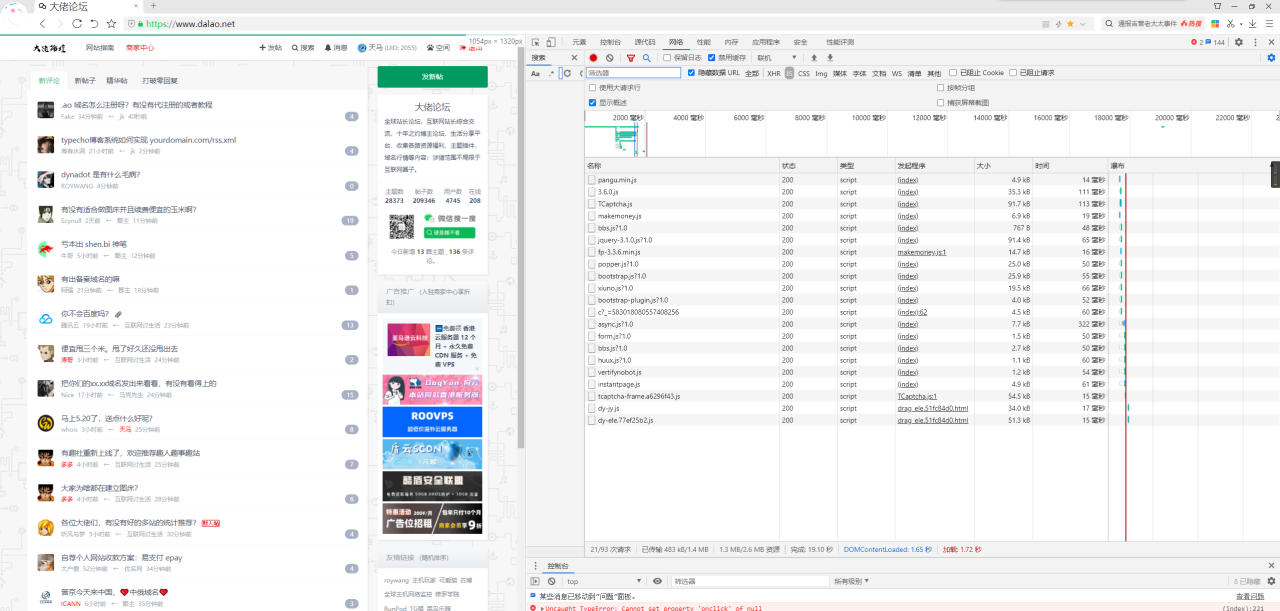Click the import HAR upload arrow icon
This screenshot has width=1280, height=611.
[813, 58]
